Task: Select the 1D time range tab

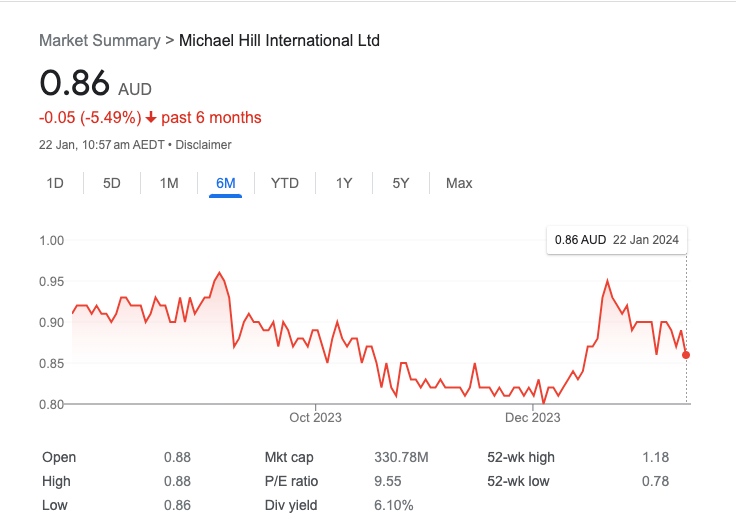Action: pos(55,183)
